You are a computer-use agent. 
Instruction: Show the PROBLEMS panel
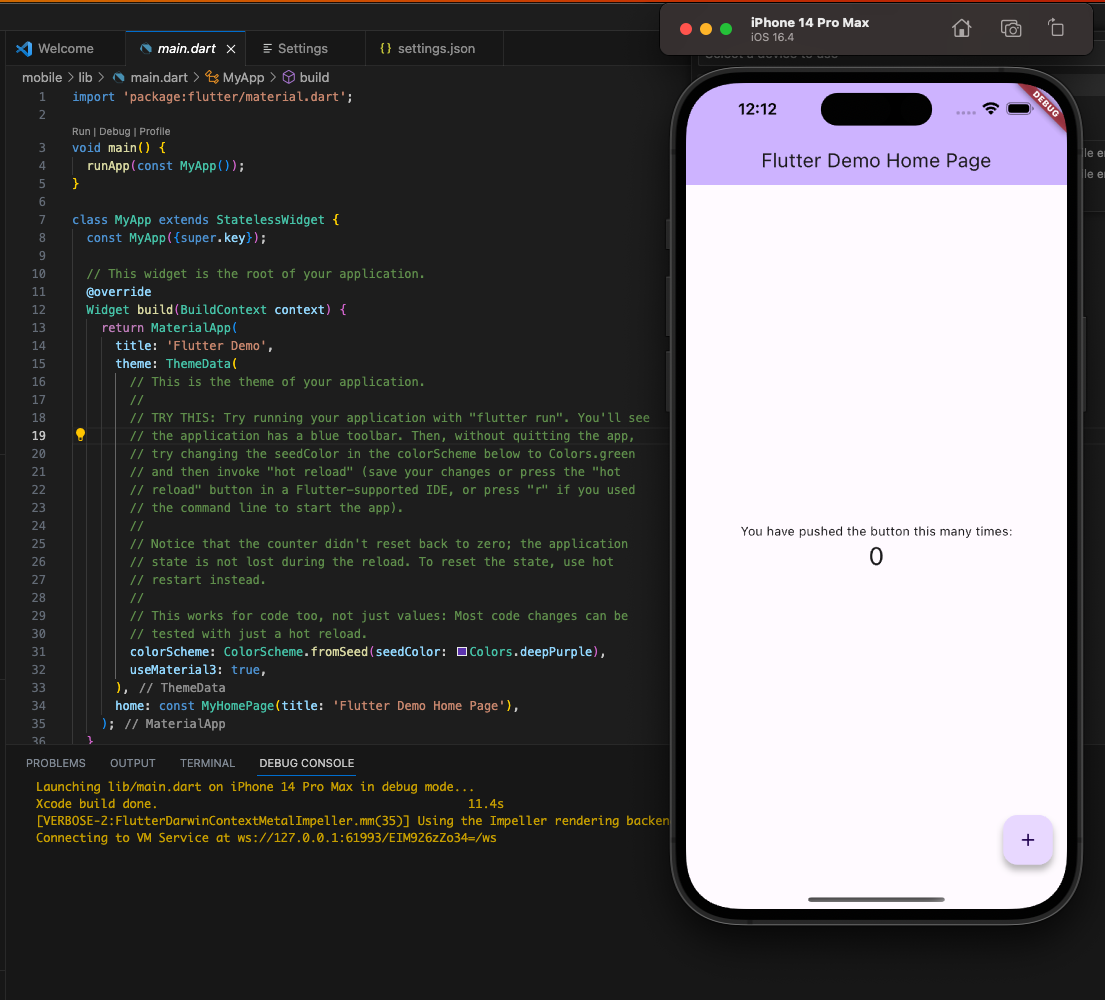pos(56,763)
